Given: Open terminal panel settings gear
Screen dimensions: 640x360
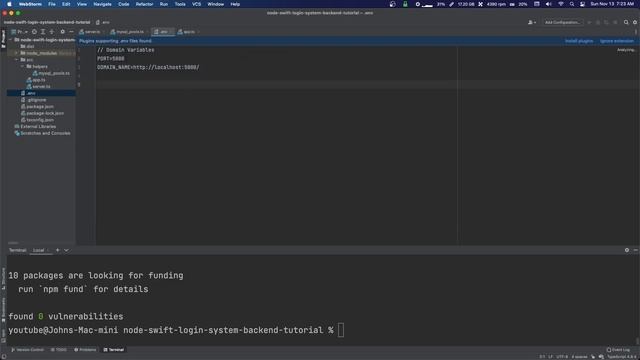Looking at the screenshot, I should (627, 250).
